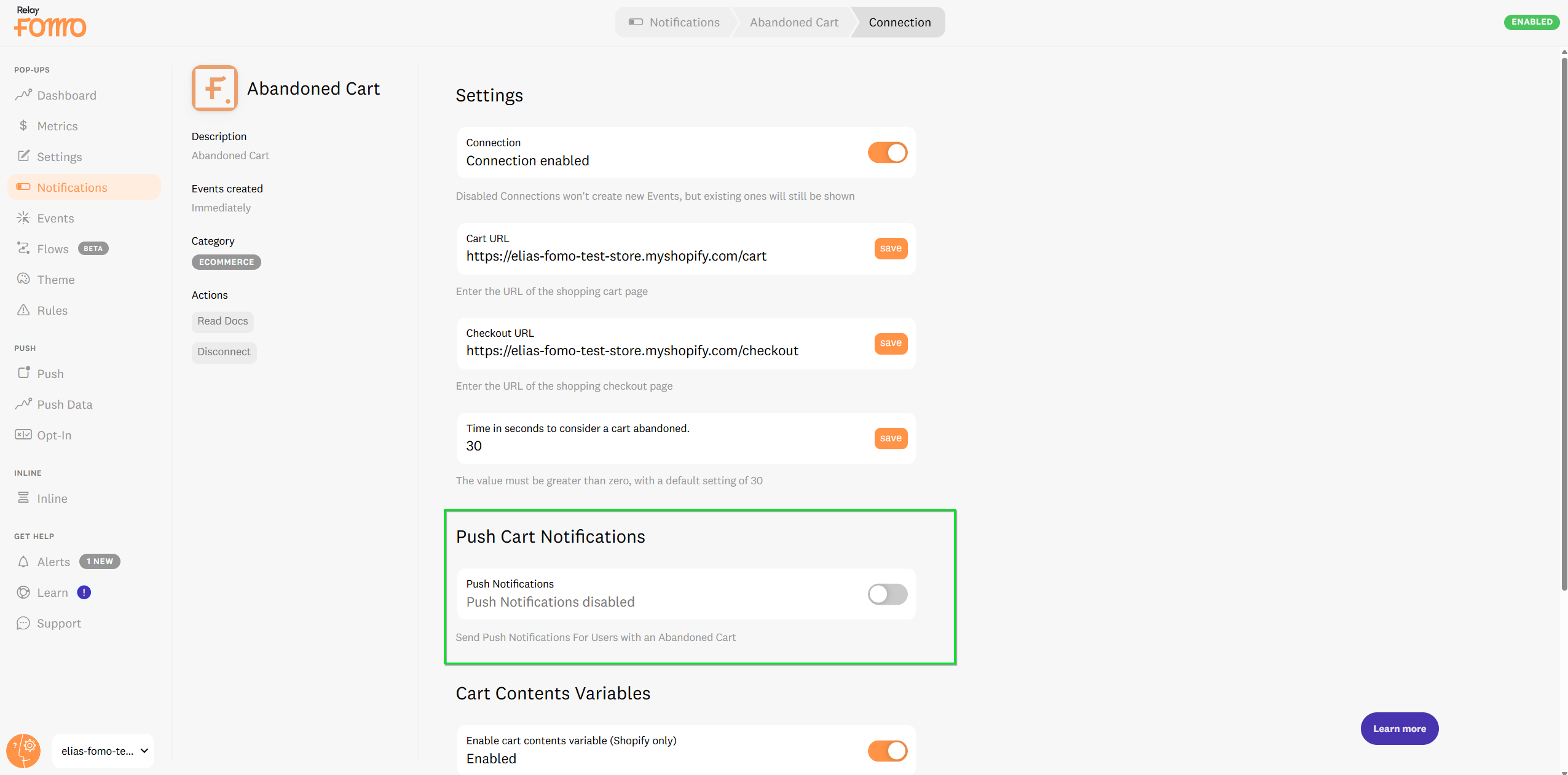Click the Rules warning triangle icon
1568x775 pixels.
pyautogui.click(x=23, y=310)
